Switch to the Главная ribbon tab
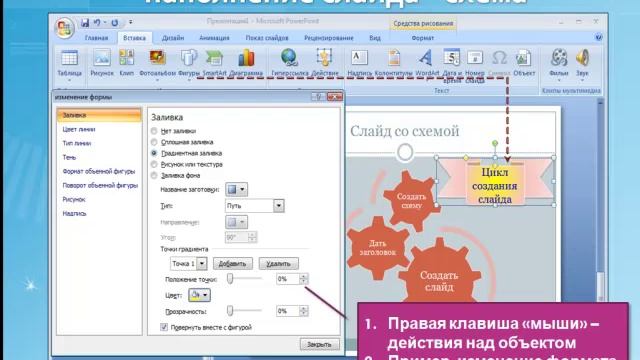Screen dimensions: 640x360 pos(96,38)
